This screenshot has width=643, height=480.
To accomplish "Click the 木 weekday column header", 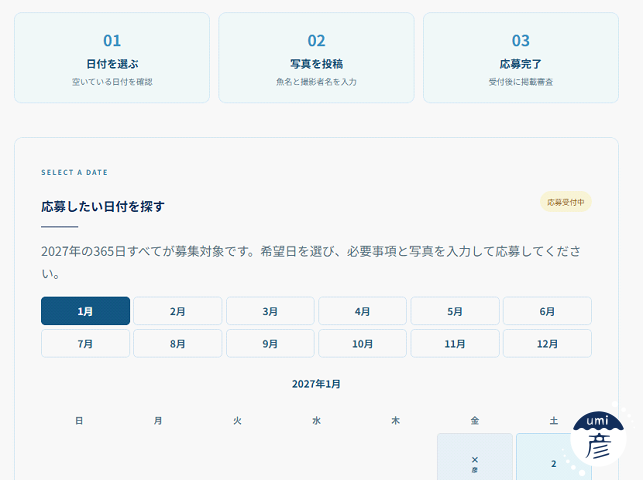I will tap(395, 421).
